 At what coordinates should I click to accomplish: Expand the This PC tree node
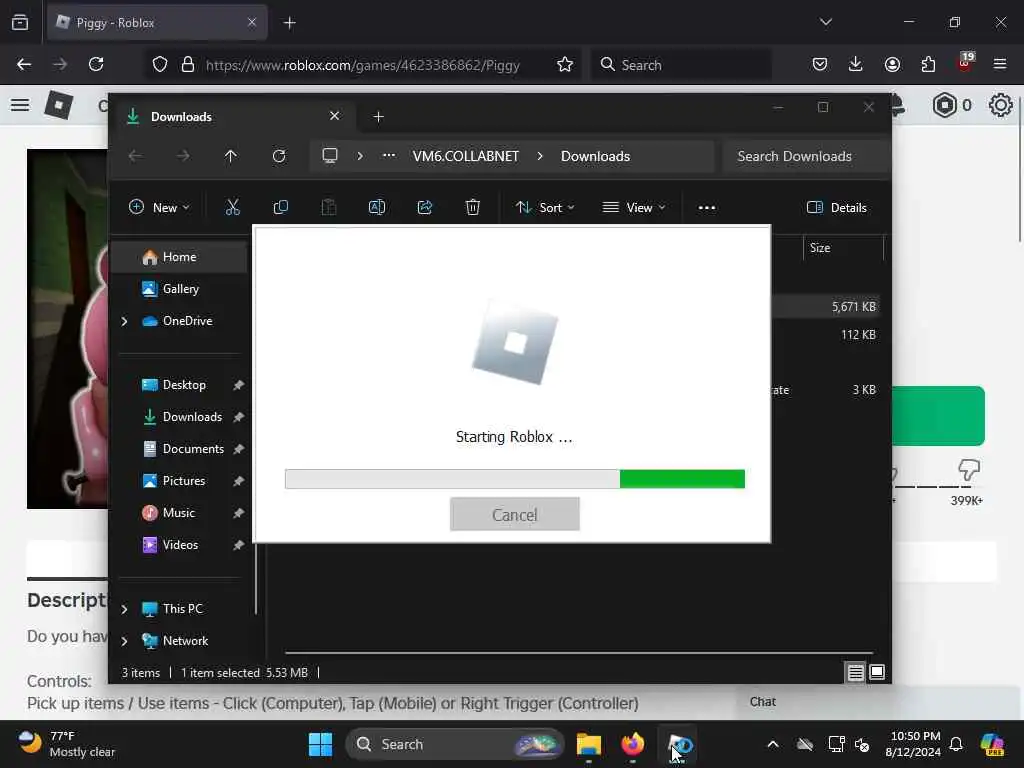[x=124, y=609]
